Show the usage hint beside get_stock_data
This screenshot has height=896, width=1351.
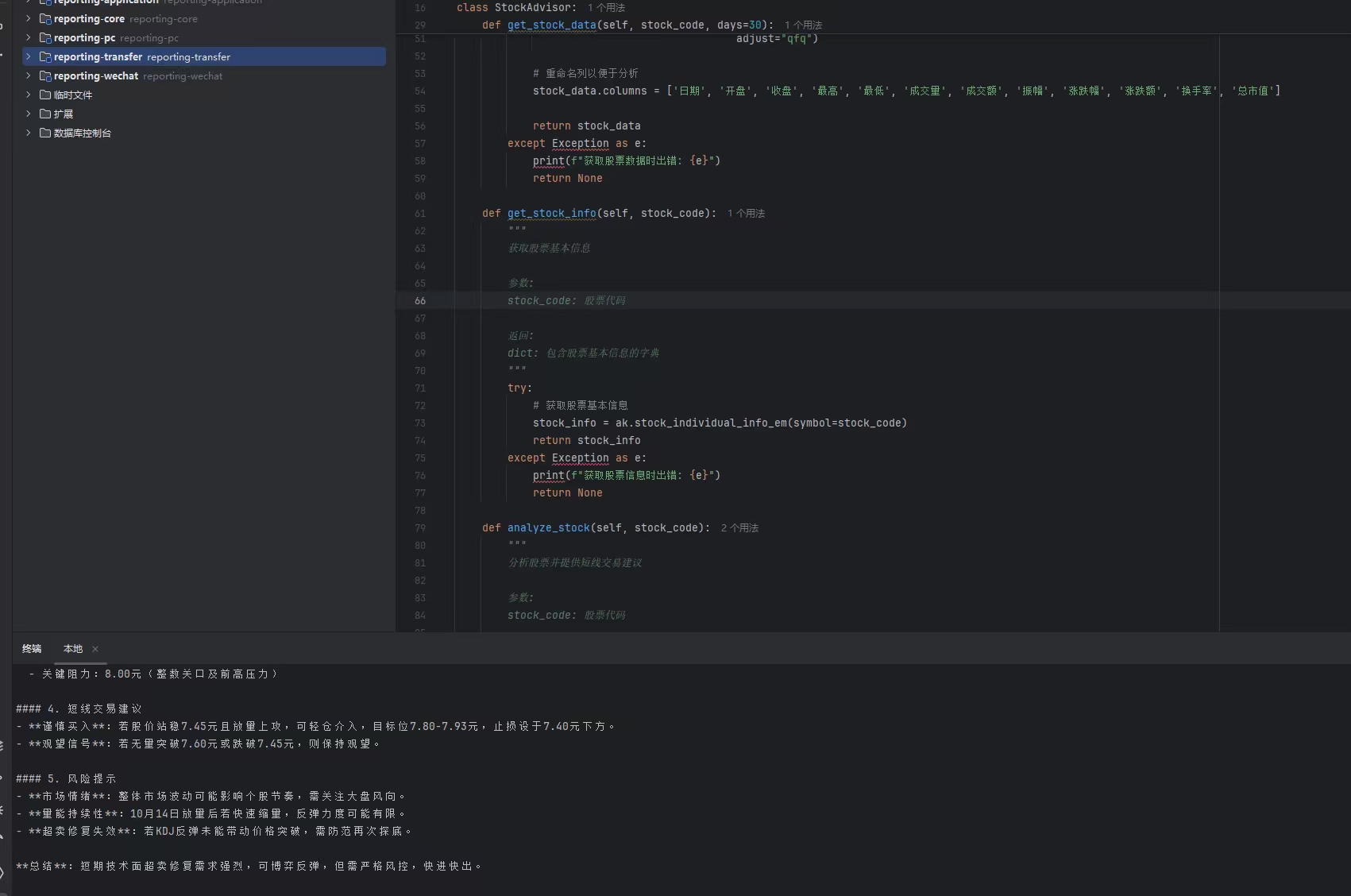804,25
